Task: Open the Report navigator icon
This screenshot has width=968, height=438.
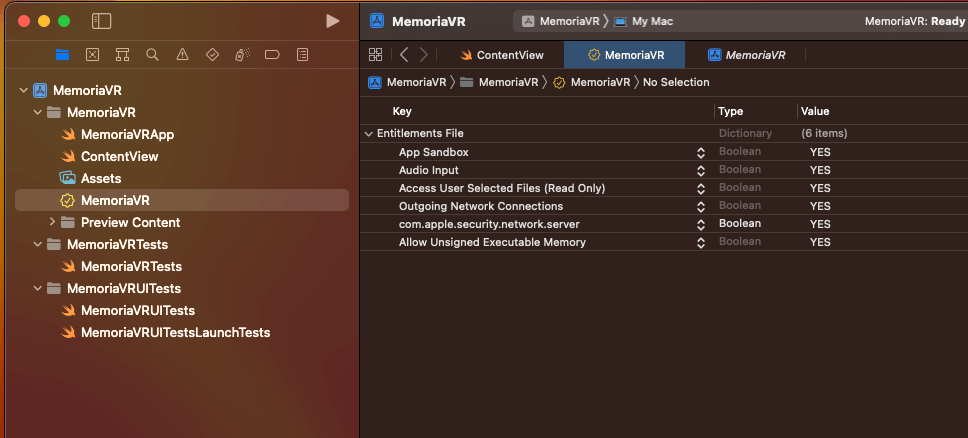Action: pos(302,55)
